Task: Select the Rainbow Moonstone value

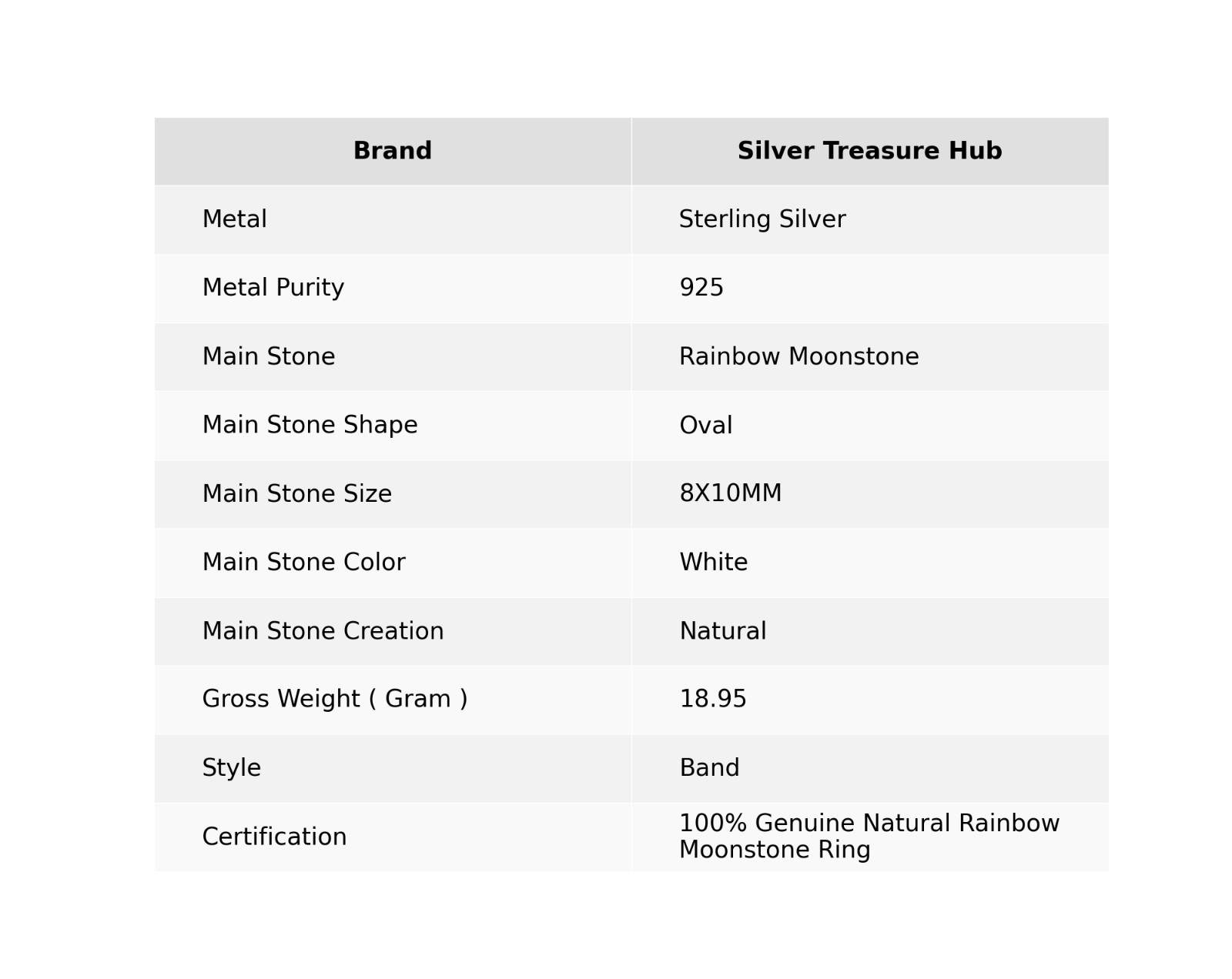Action: pos(798,356)
